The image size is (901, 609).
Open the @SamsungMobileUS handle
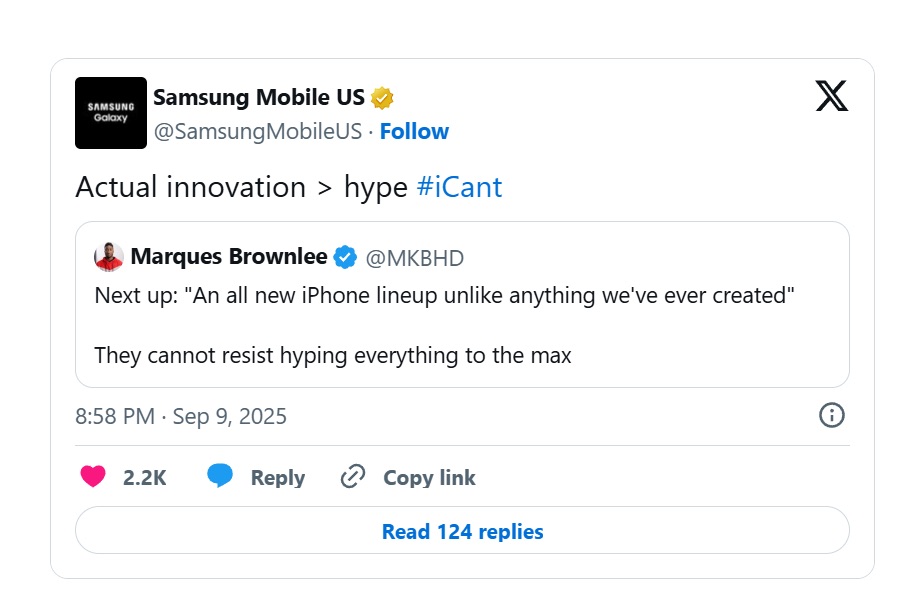[x=257, y=132]
